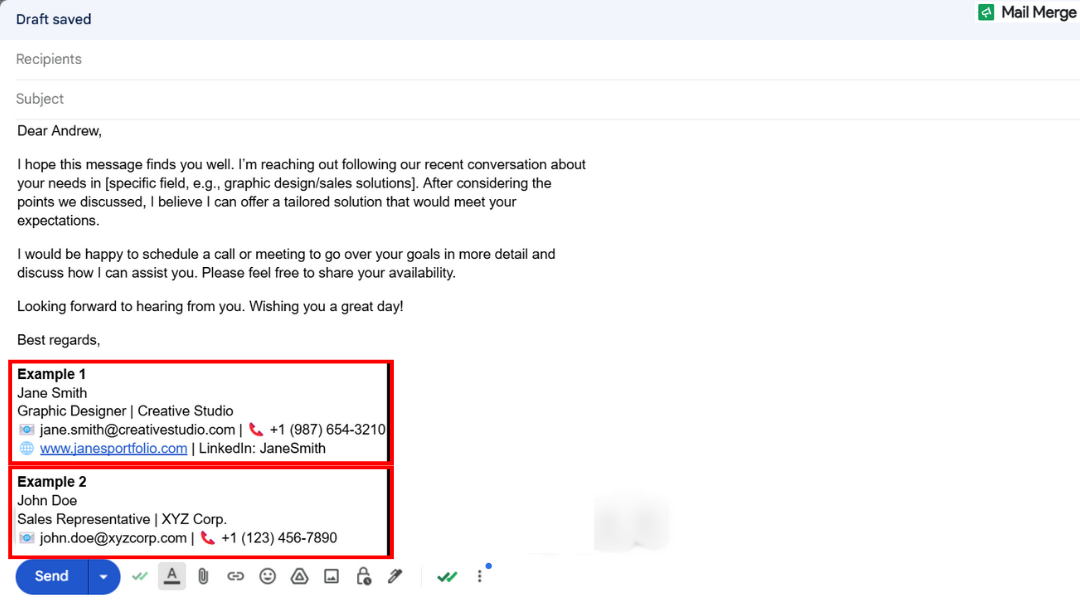Click phone icon before +1 (123) 456-7890
The width and height of the screenshot is (1080, 608).
tap(208, 538)
